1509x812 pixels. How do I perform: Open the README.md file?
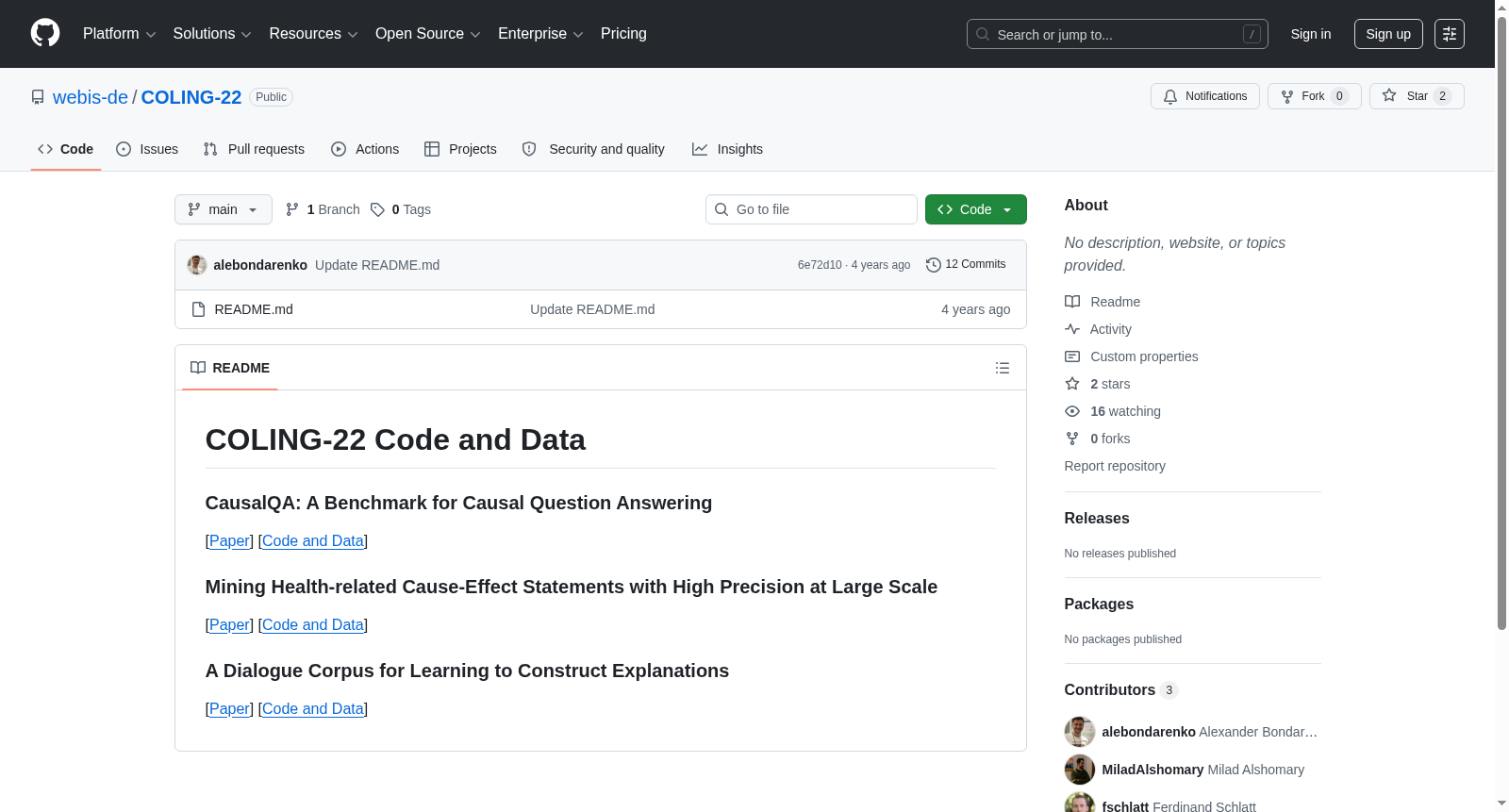tap(254, 309)
